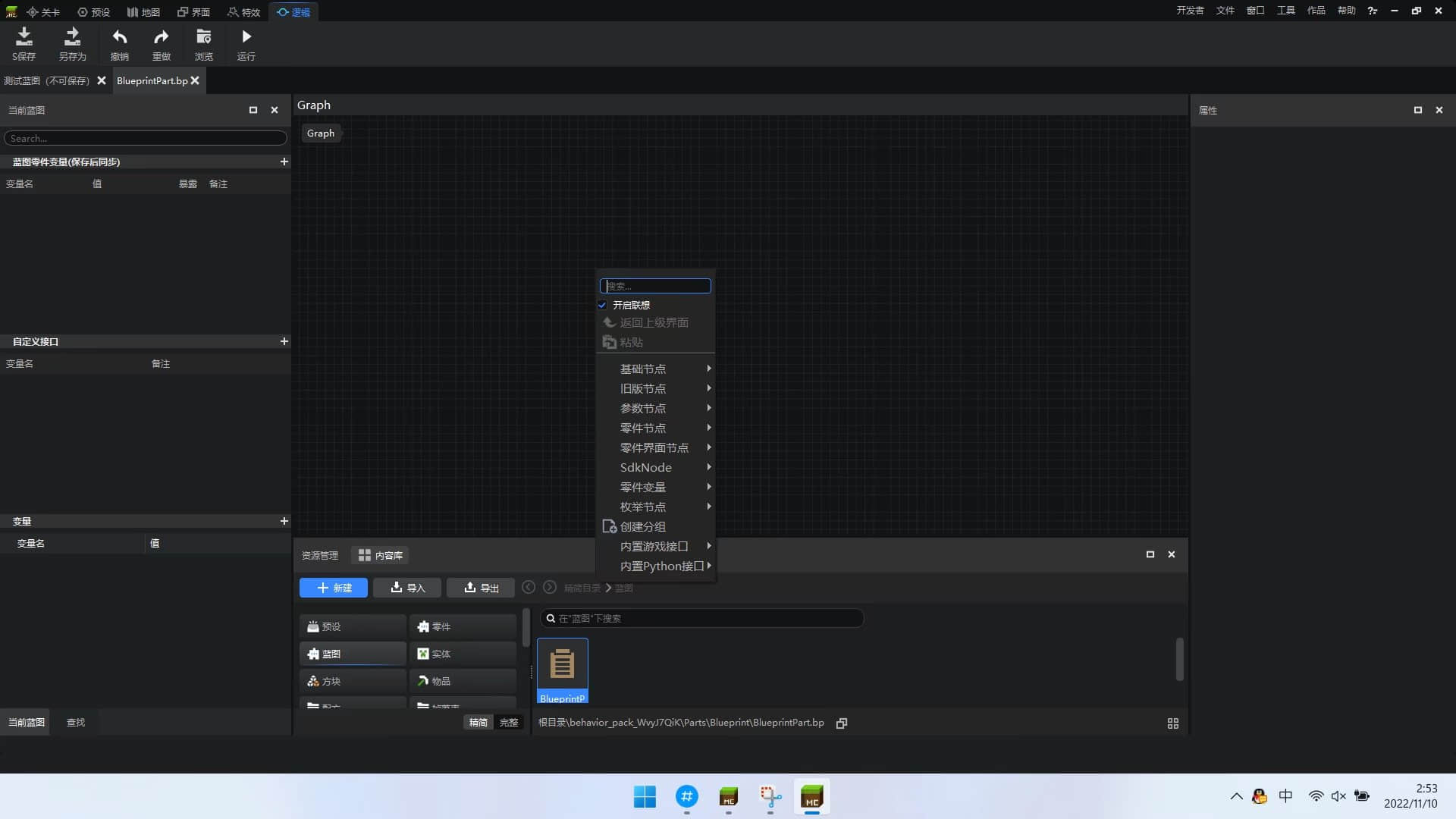The height and width of the screenshot is (819, 1456).
Task: Expand the 零件节点 submenu
Action: pyautogui.click(x=656, y=428)
